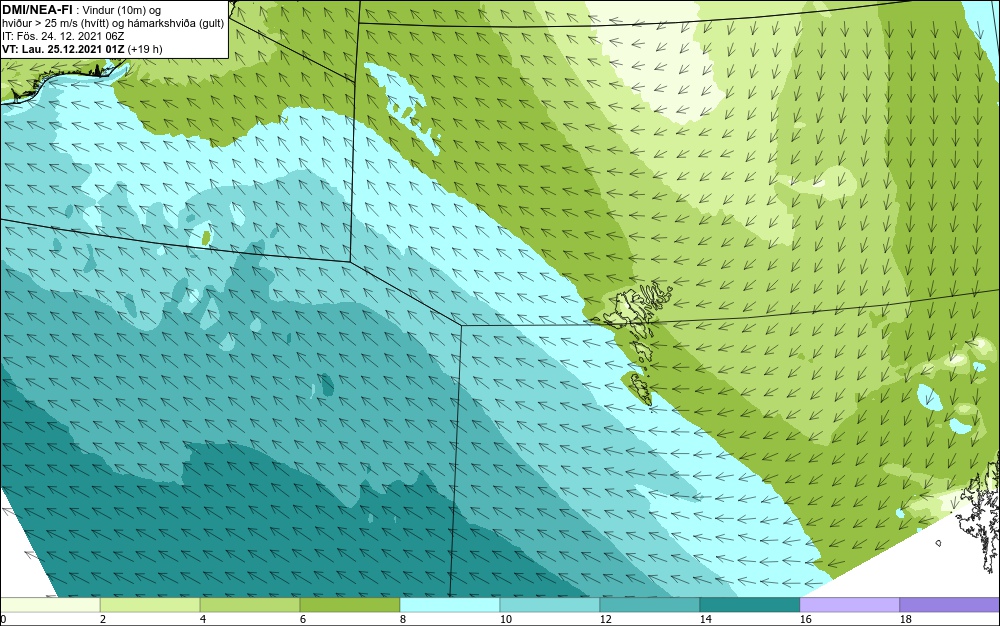Click the 10–12 m/s aqua legend swatch

pyautogui.click(x=550, y=604)
